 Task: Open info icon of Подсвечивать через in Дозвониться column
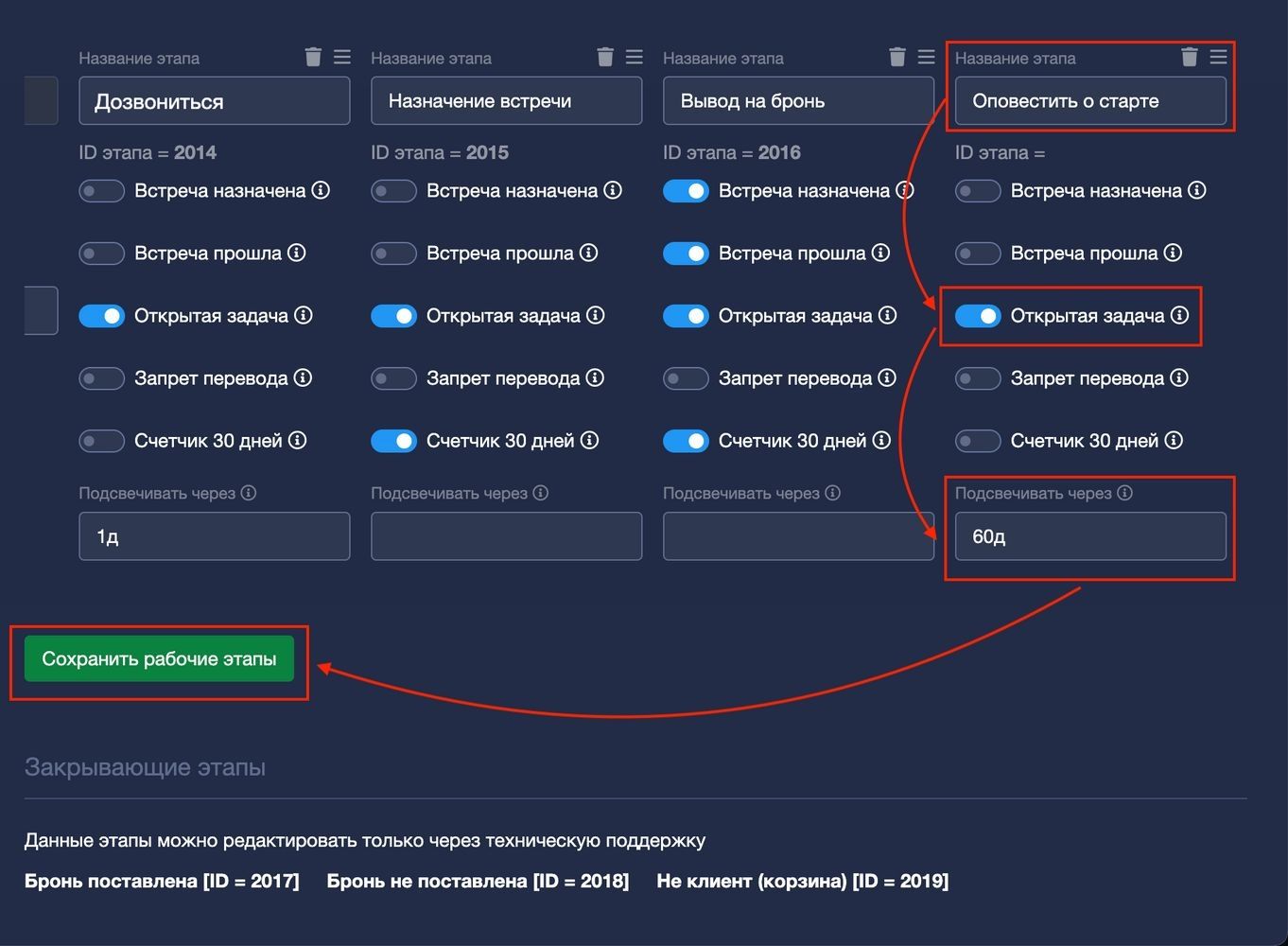pos(249,493)
